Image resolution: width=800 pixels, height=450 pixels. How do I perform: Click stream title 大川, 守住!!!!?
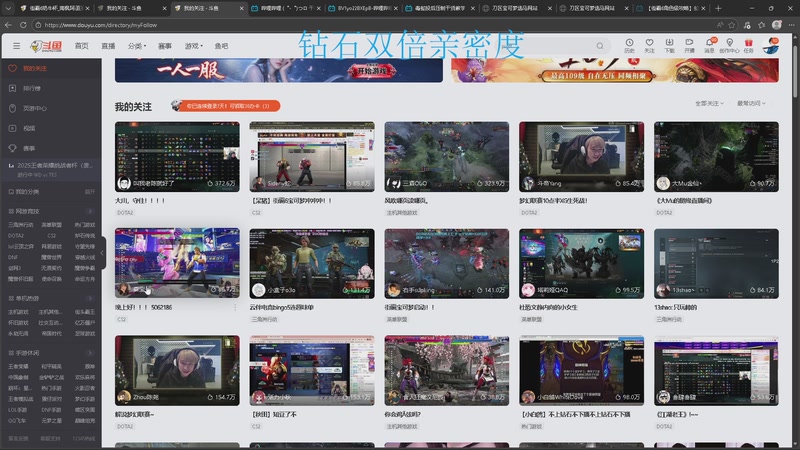140,201
